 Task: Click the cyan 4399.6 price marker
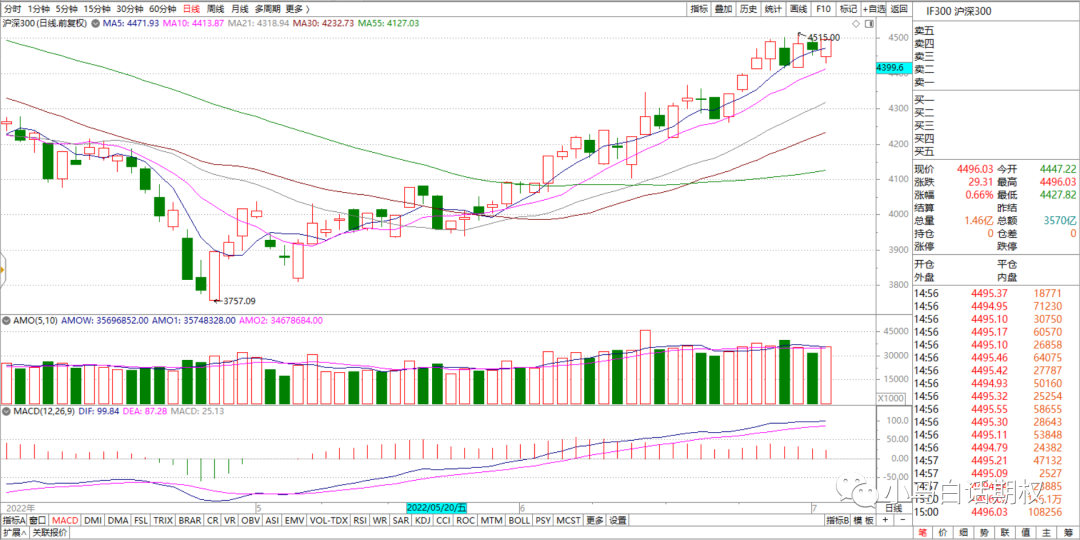tap(891, 67)
